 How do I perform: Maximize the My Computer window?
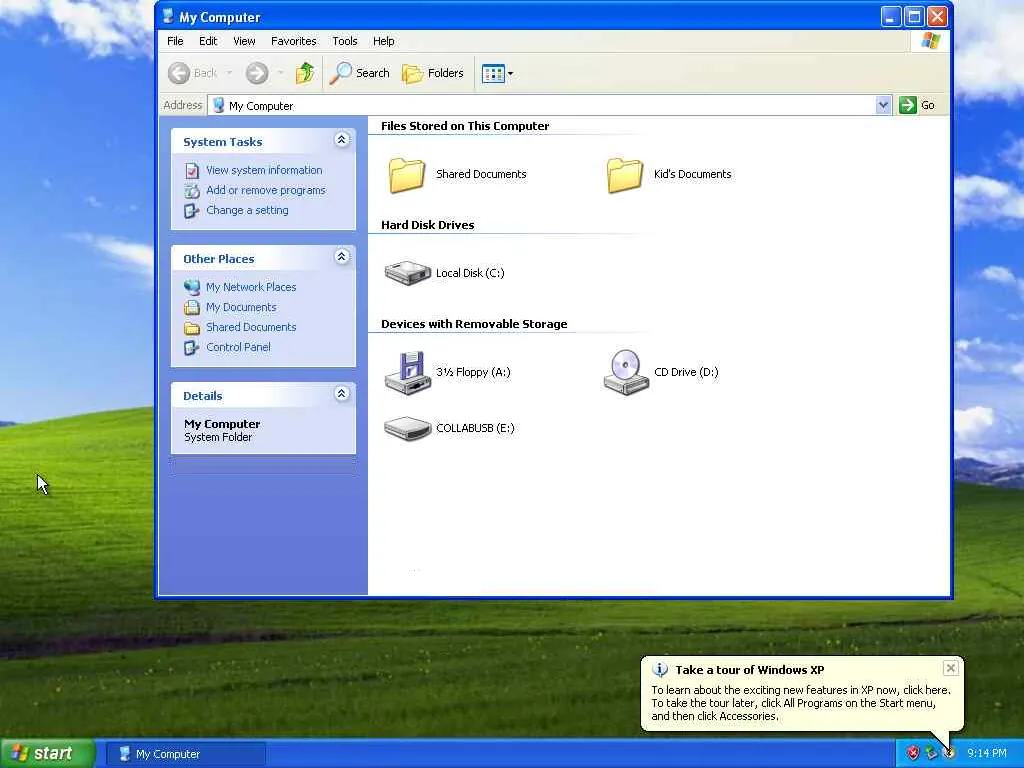914,16
